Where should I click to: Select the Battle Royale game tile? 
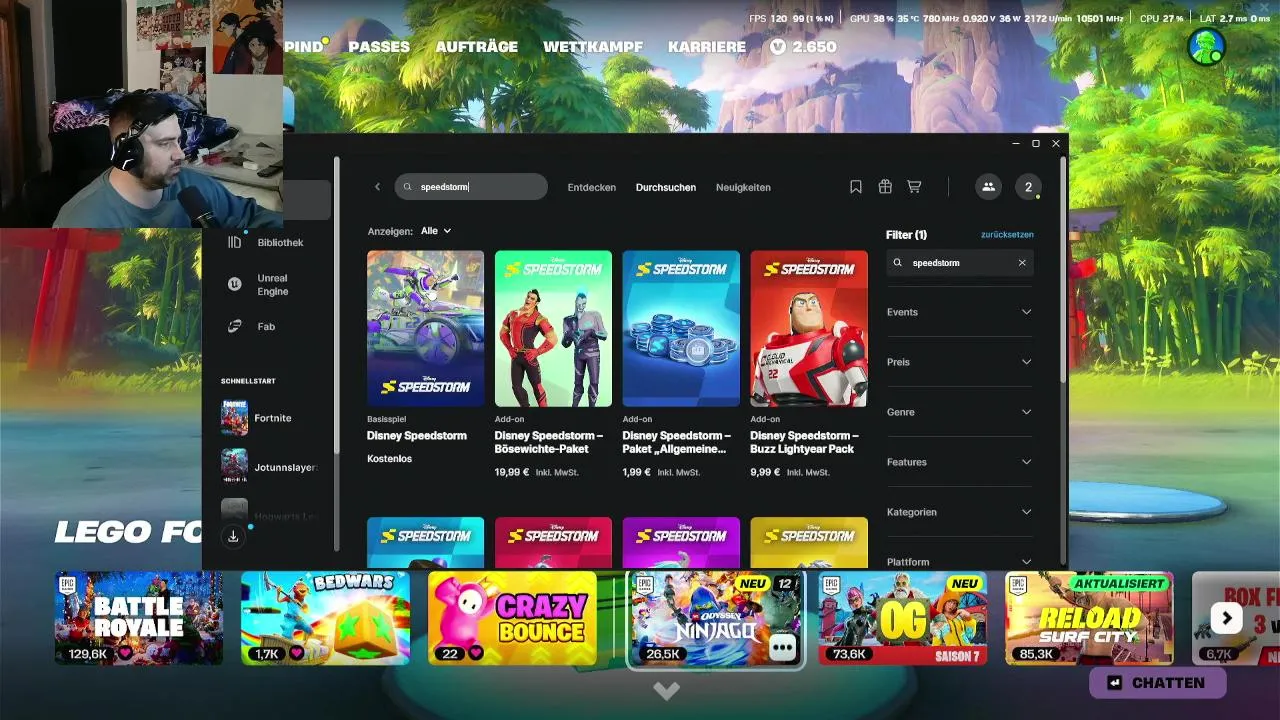[x=139, y=618]
